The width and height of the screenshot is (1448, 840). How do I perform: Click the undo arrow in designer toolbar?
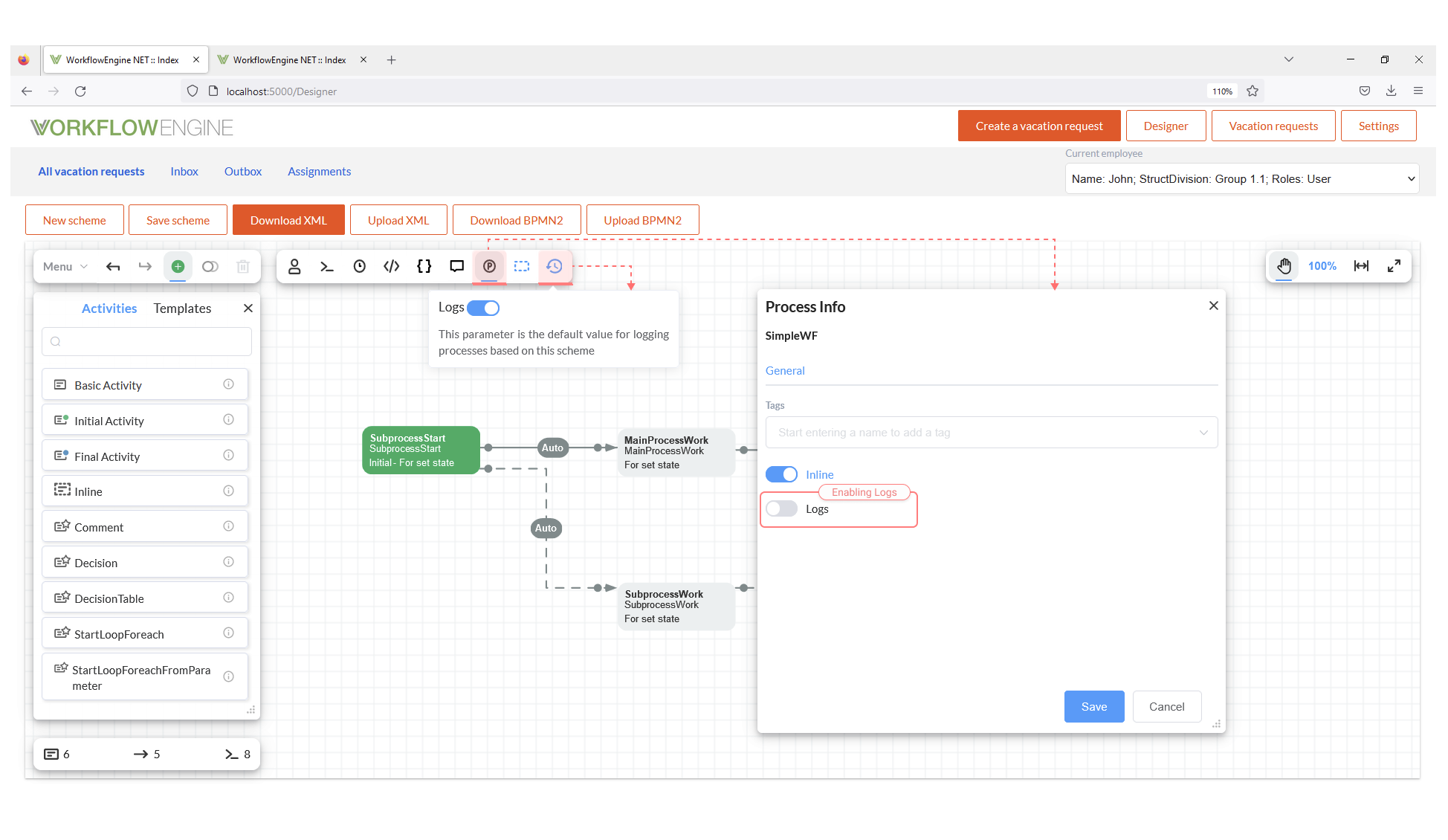[x=113, y=267]
